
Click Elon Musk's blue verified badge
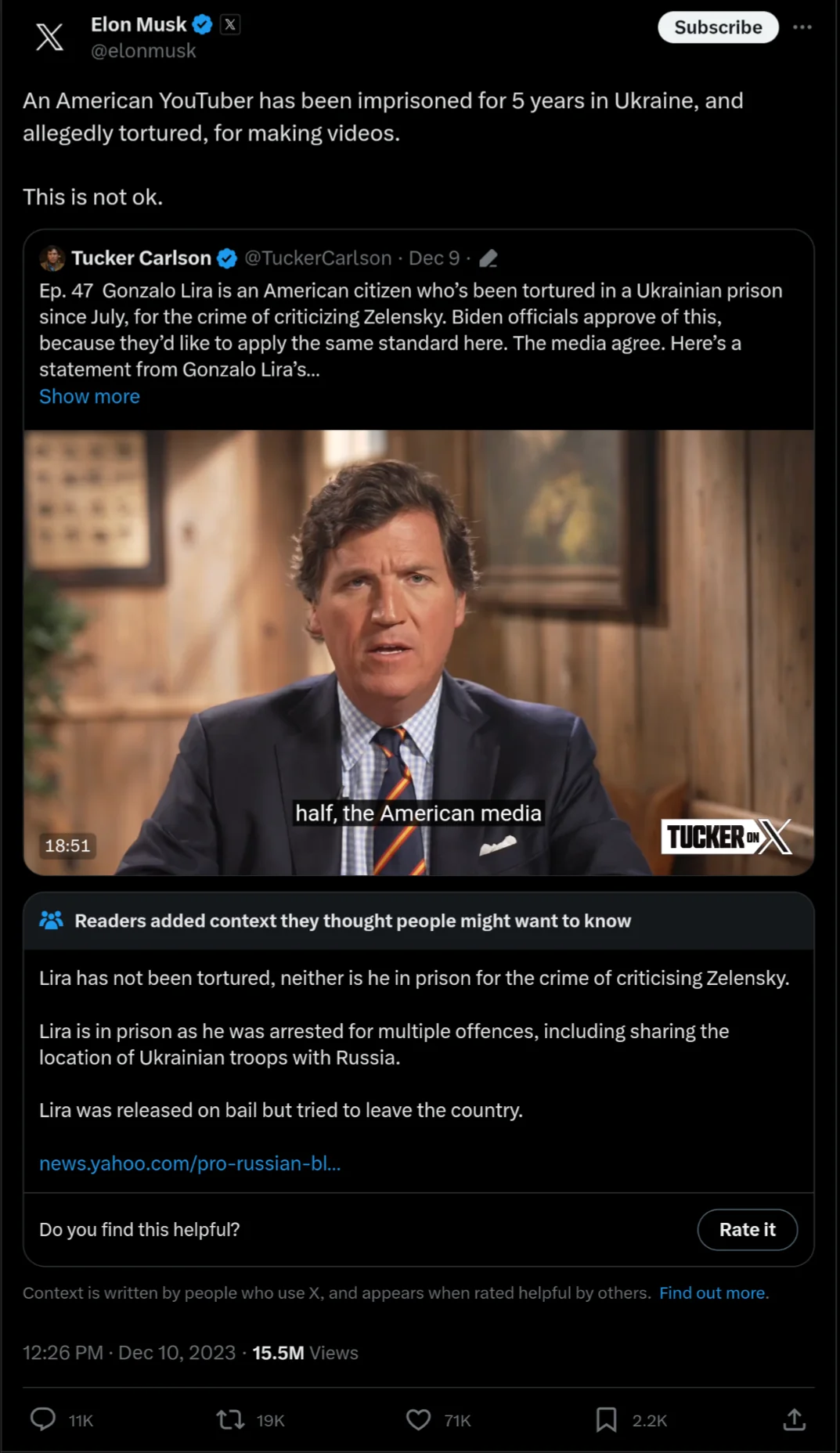pos(203,25)
